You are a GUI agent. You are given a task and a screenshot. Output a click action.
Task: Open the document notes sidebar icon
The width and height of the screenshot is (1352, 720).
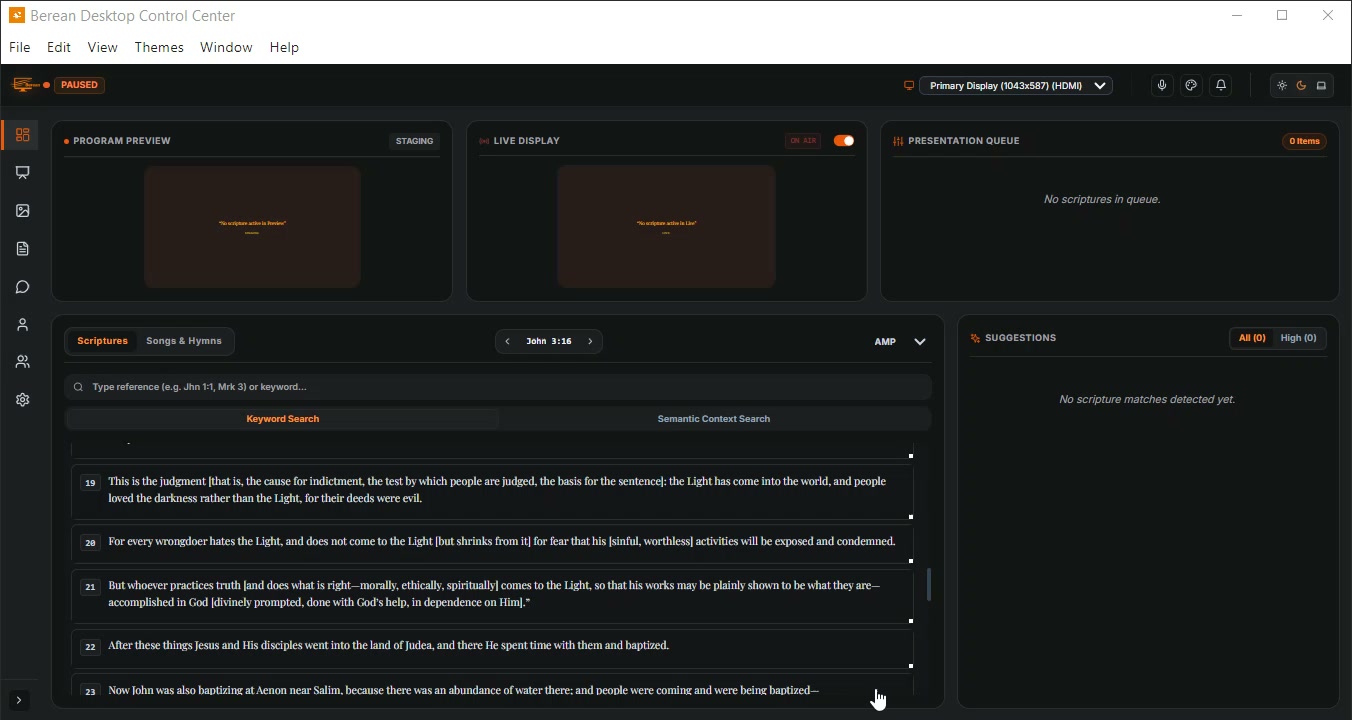tap(22, 249)
